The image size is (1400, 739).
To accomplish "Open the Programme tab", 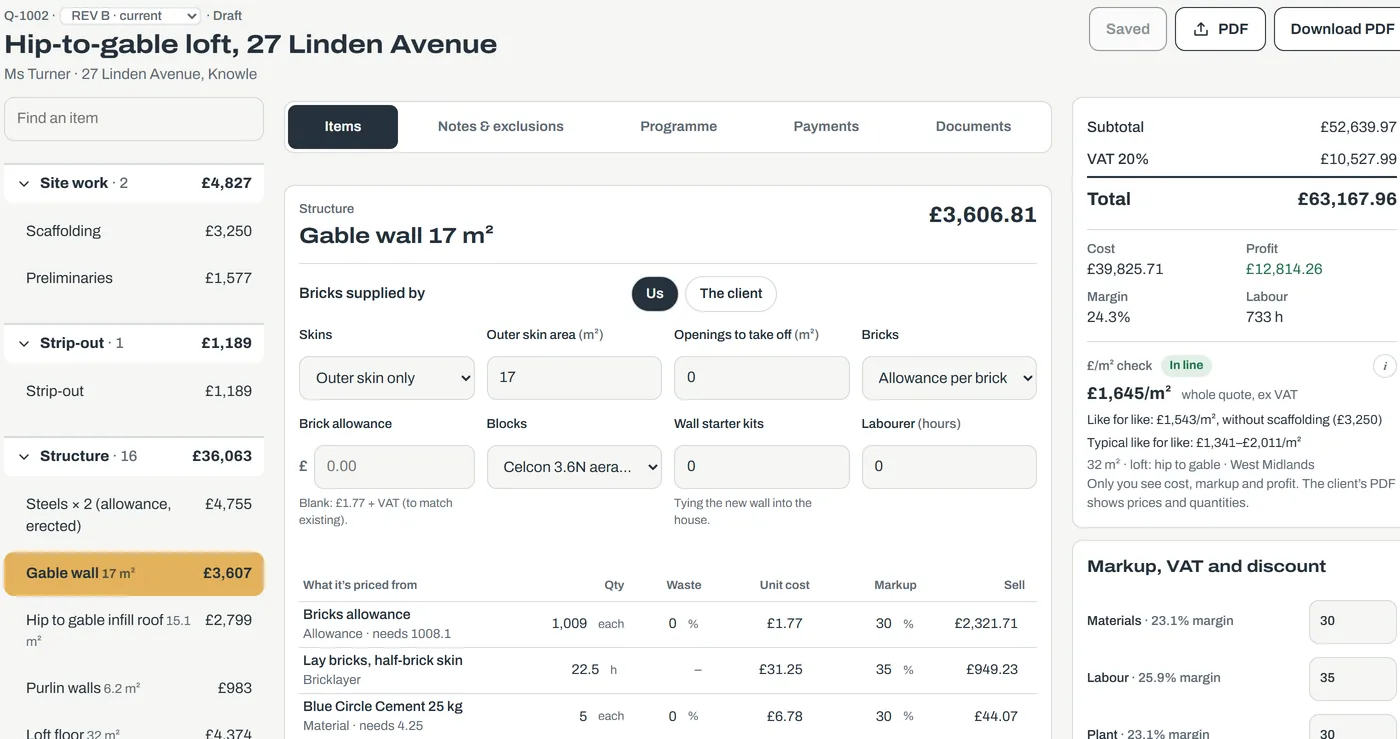I will click(679, 127).
